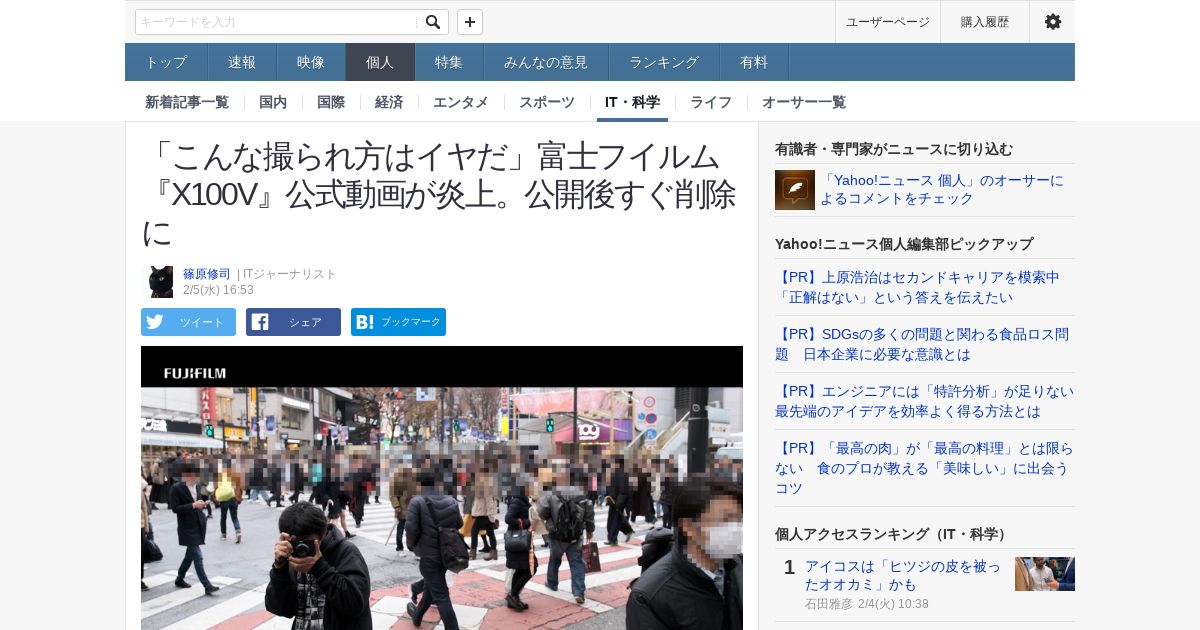This screenshot has height=630, width=1200.
Task: Click the search magnifier icon
Action: [x=432, y=22]
